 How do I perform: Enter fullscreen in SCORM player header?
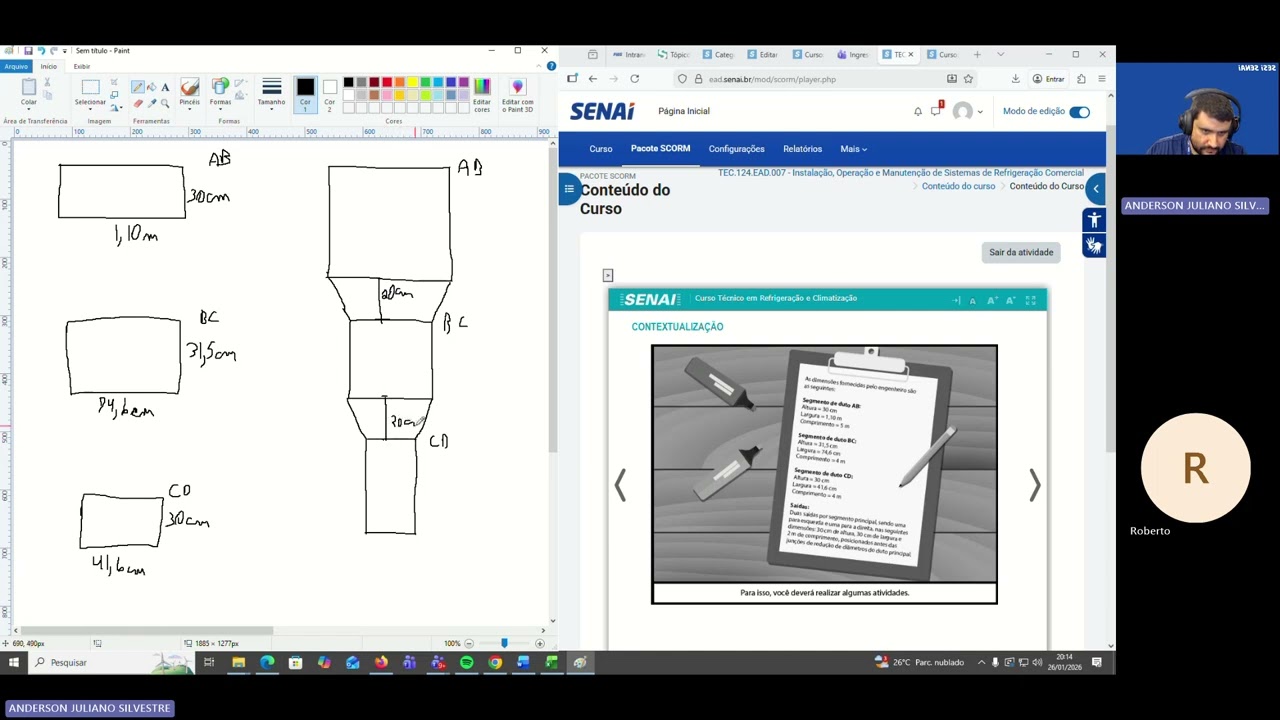click(x=1030, y=300)
